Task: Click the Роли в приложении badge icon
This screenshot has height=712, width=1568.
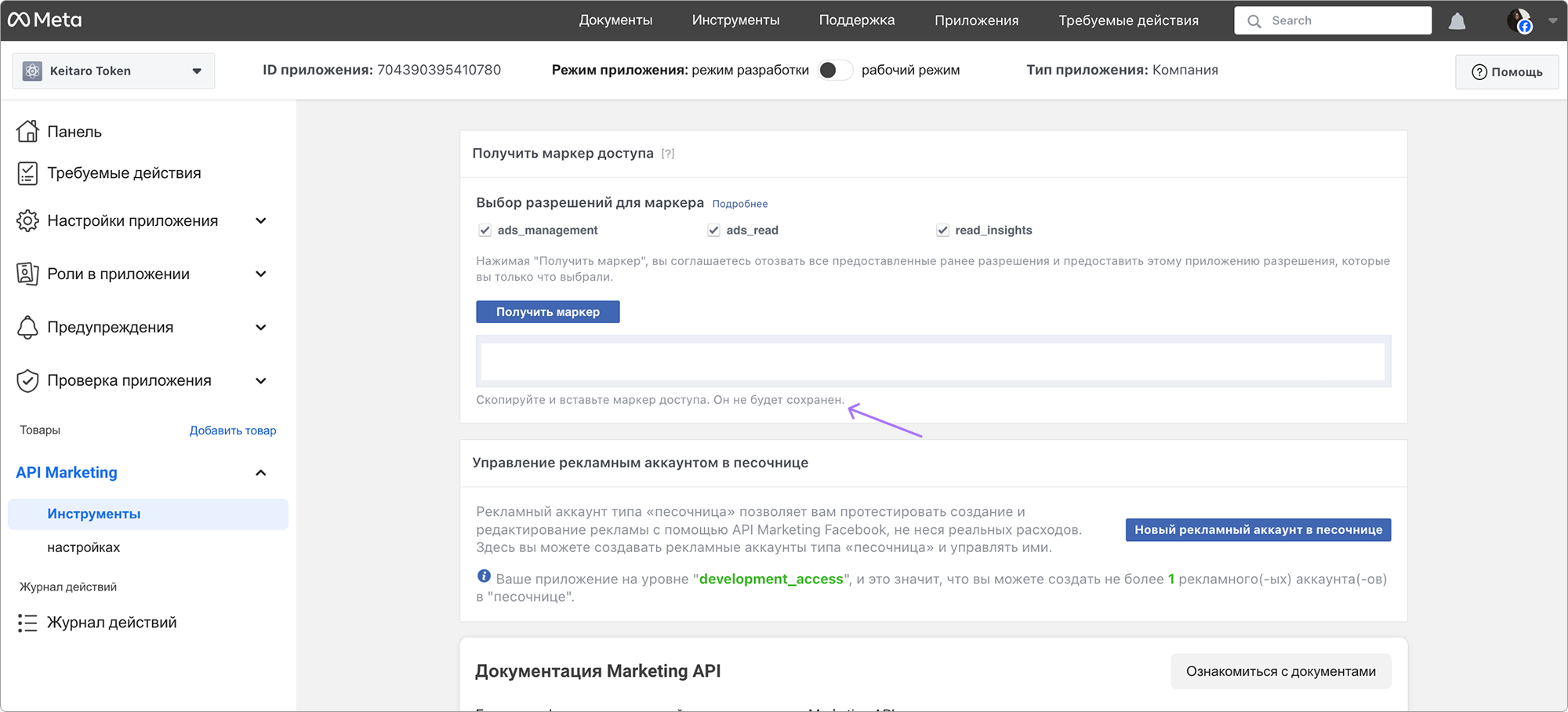Action: coord(27,274)
